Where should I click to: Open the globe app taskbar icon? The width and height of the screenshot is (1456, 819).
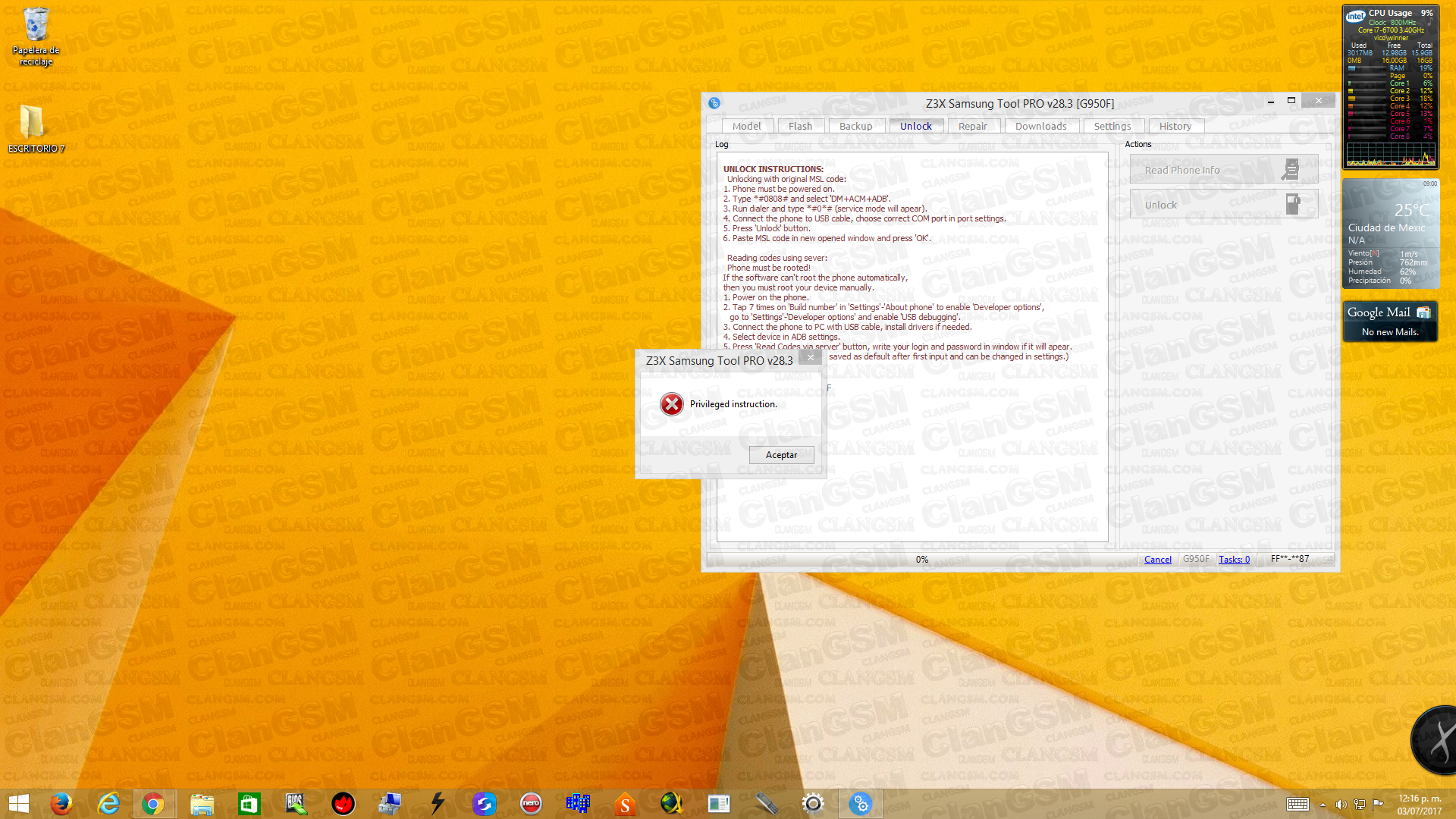[672, 804]
